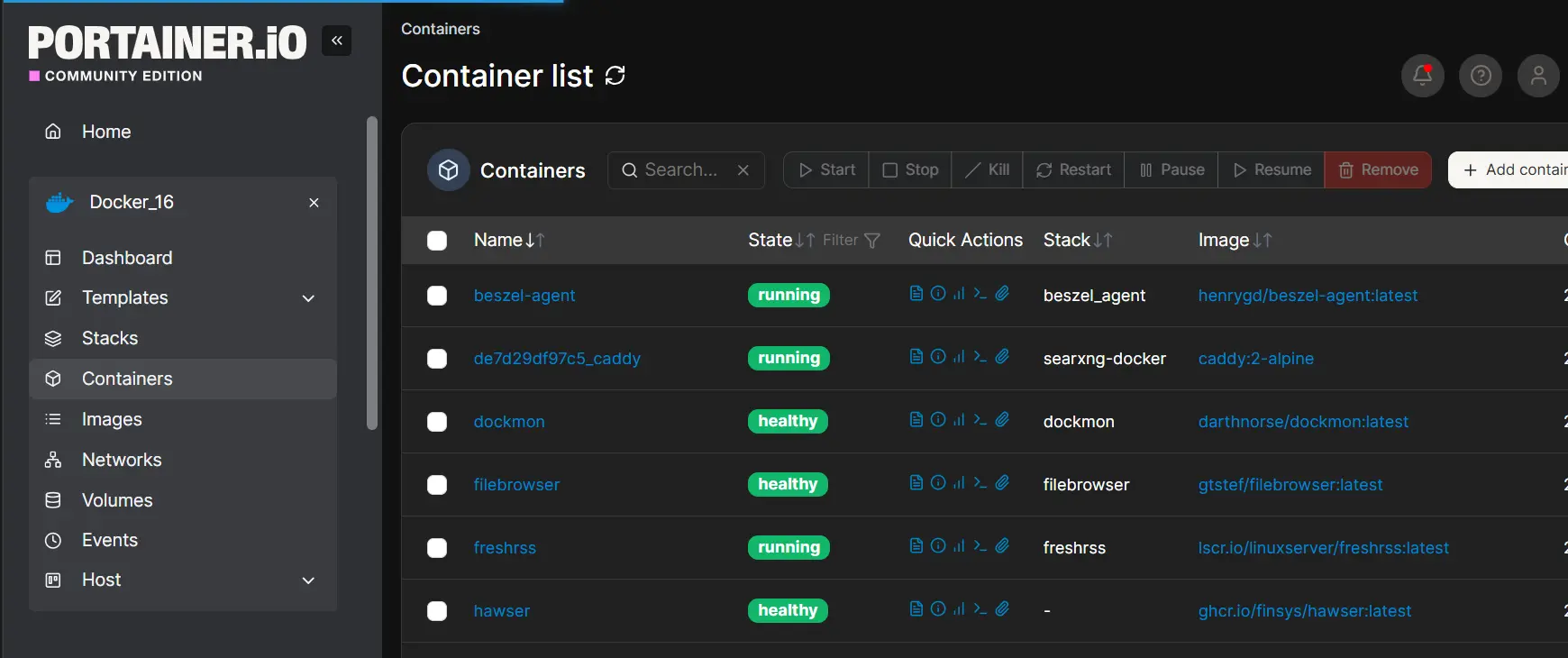
Task: Sort by Stack column
Action: point(1078,240)
